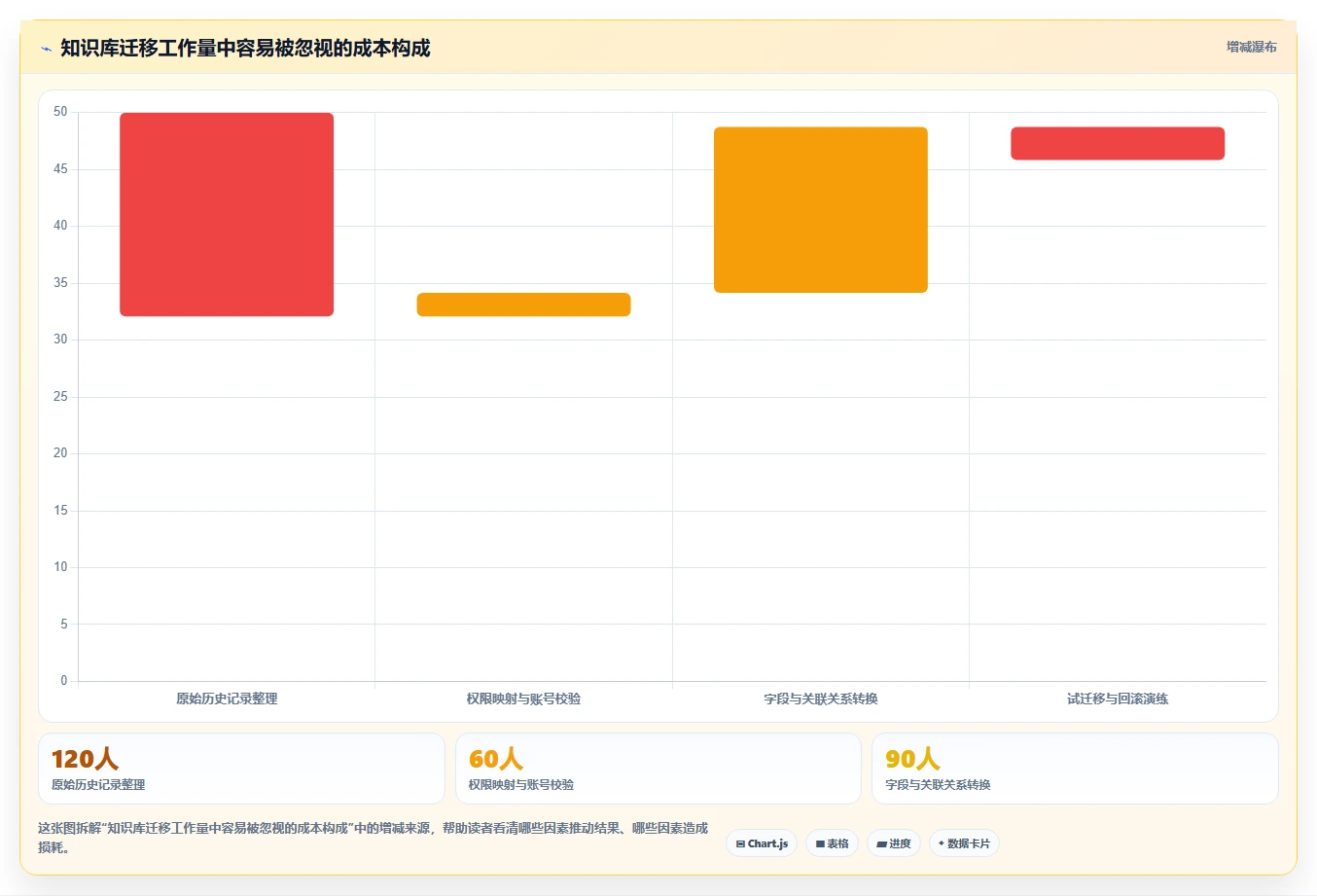Click the x-axis label 权限映射与账号校验

click(523, 699)
